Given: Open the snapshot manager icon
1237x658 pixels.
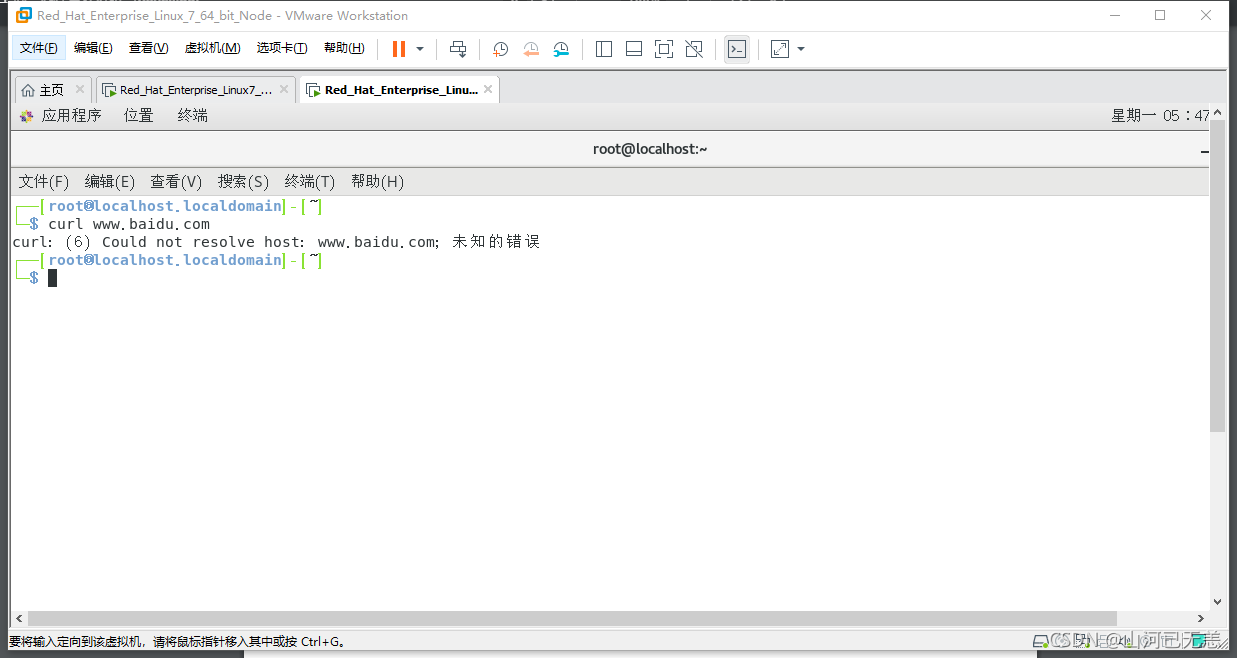Looking at the screenshot, I should (561, 49).
